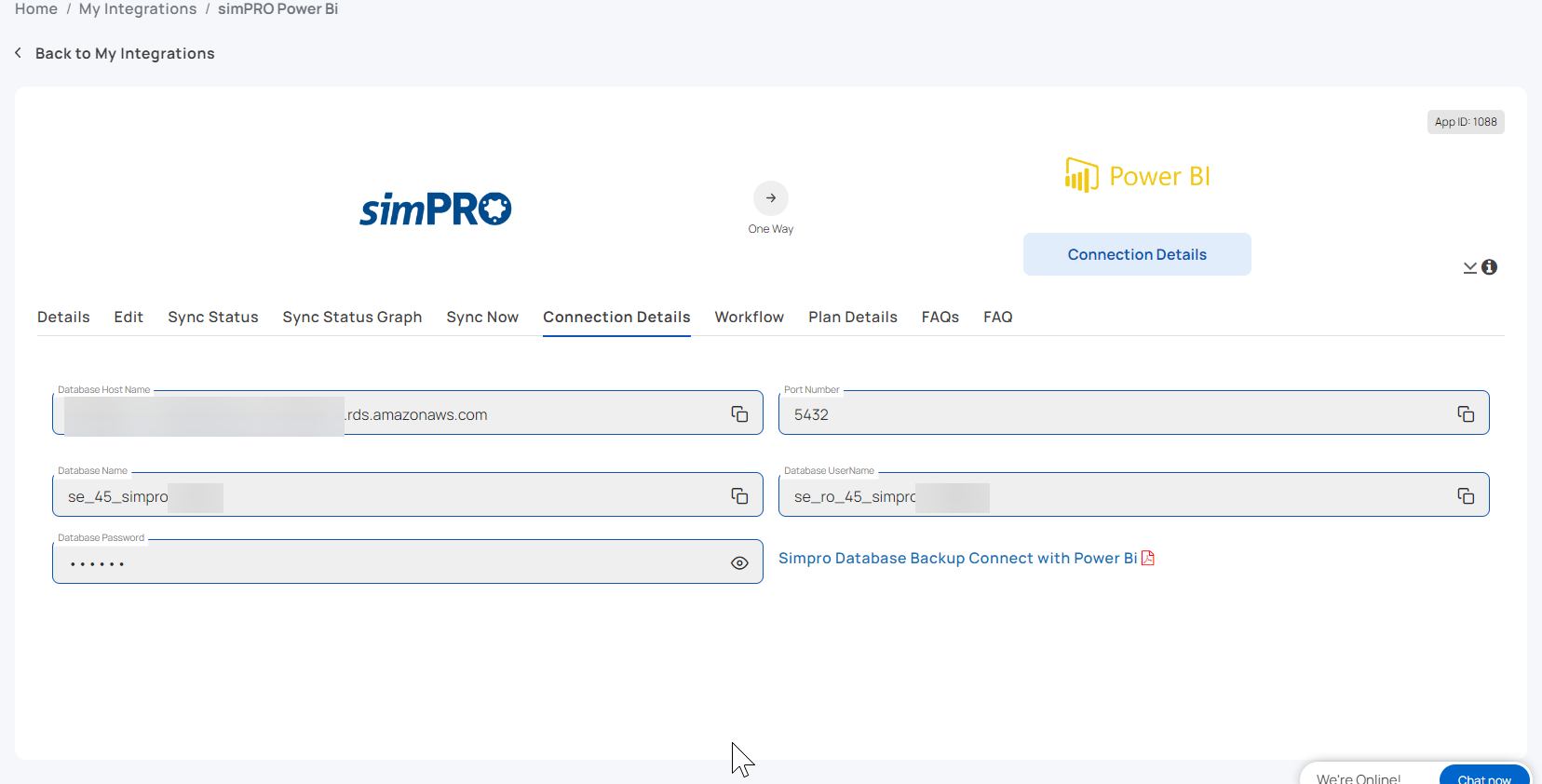Image resolution: width=1542 pixels, height=784 pixels.
Task: Collapse the integration header with chevron
Action: (x=1470, y=268)
